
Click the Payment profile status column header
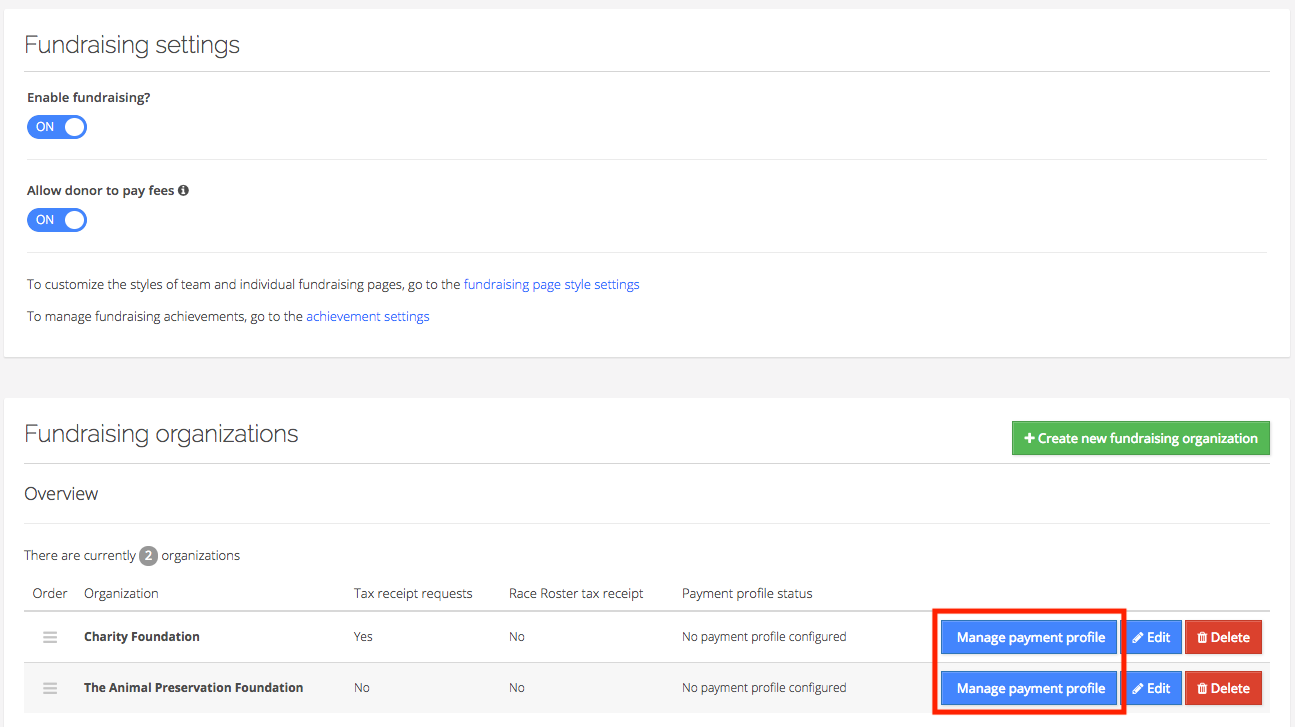747,593
